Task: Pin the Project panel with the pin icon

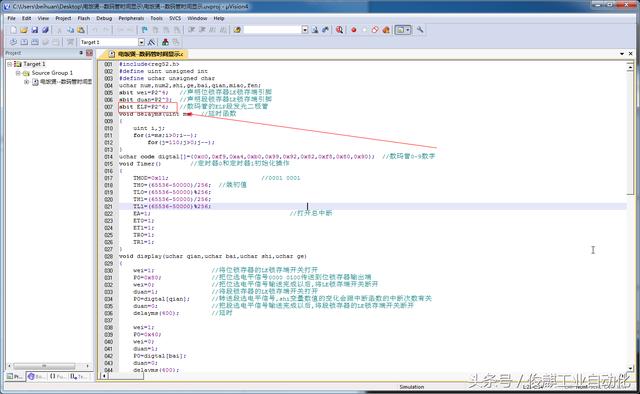Action: click(x=81, y=53)
